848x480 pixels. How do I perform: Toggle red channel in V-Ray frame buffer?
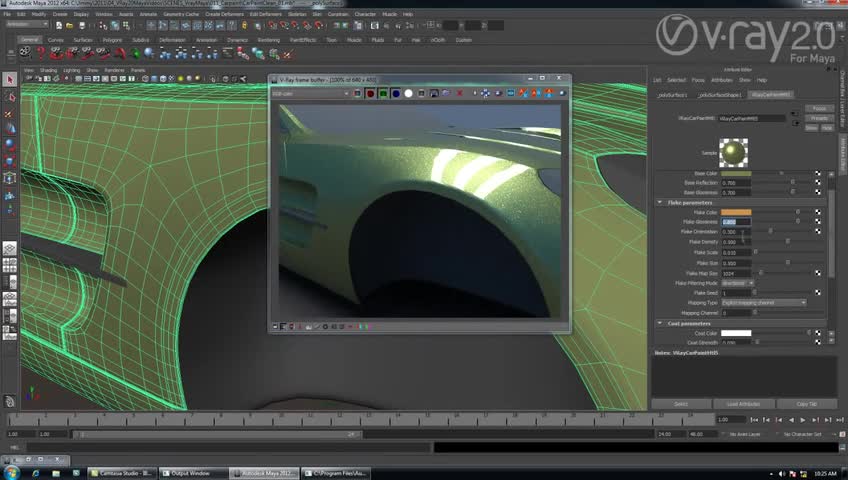(370, 93)
